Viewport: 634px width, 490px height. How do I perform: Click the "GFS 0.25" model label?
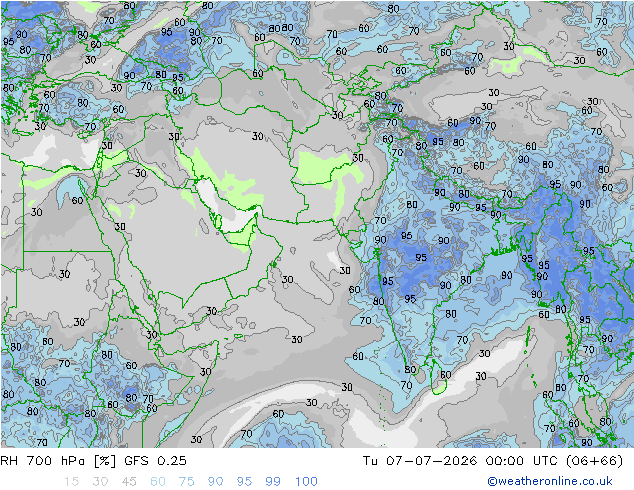click(x=155, y=461)
